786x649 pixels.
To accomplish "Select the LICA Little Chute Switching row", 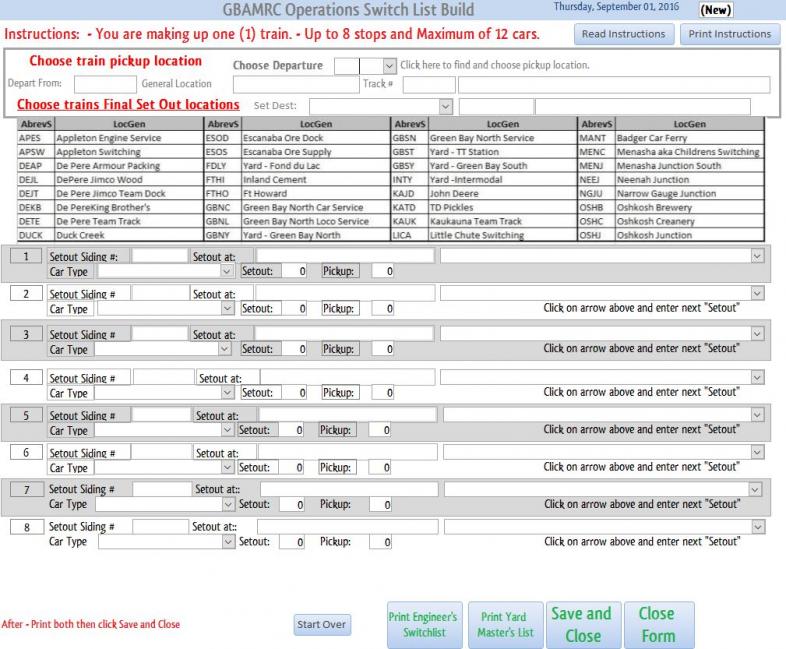I will point(484,235).
